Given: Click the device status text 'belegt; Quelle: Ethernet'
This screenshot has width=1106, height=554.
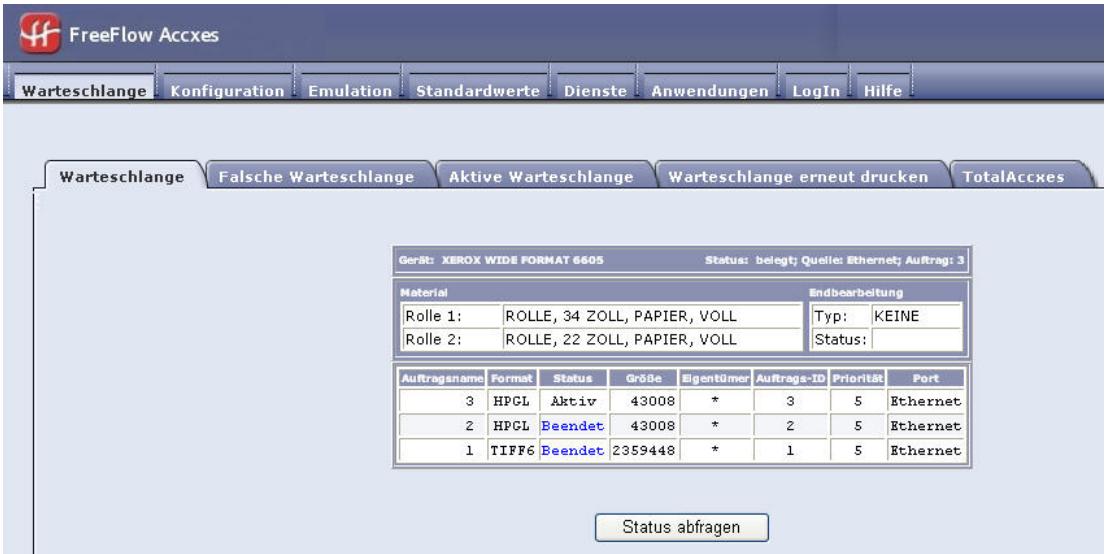Looking at the screenshot, I should point(834,260).
